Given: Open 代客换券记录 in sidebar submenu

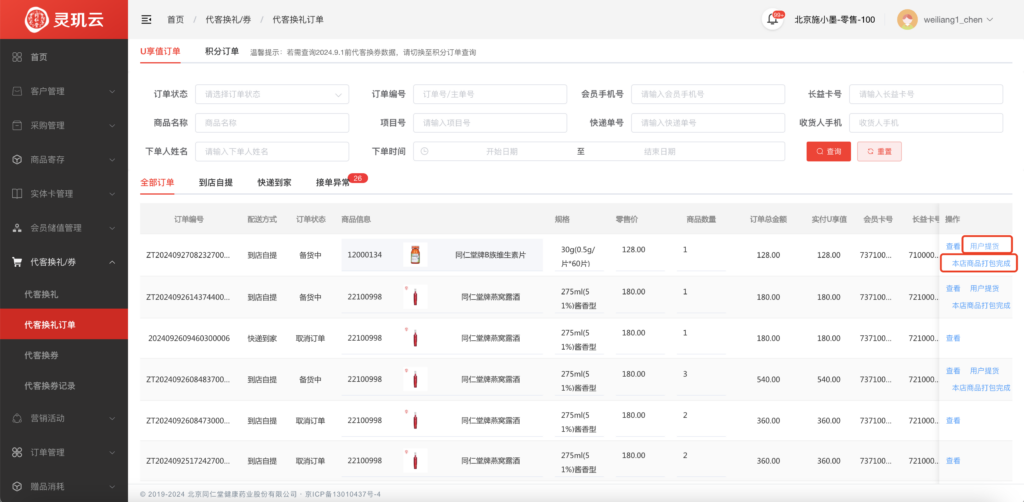Looking at the screenshot, I should 50,386.
